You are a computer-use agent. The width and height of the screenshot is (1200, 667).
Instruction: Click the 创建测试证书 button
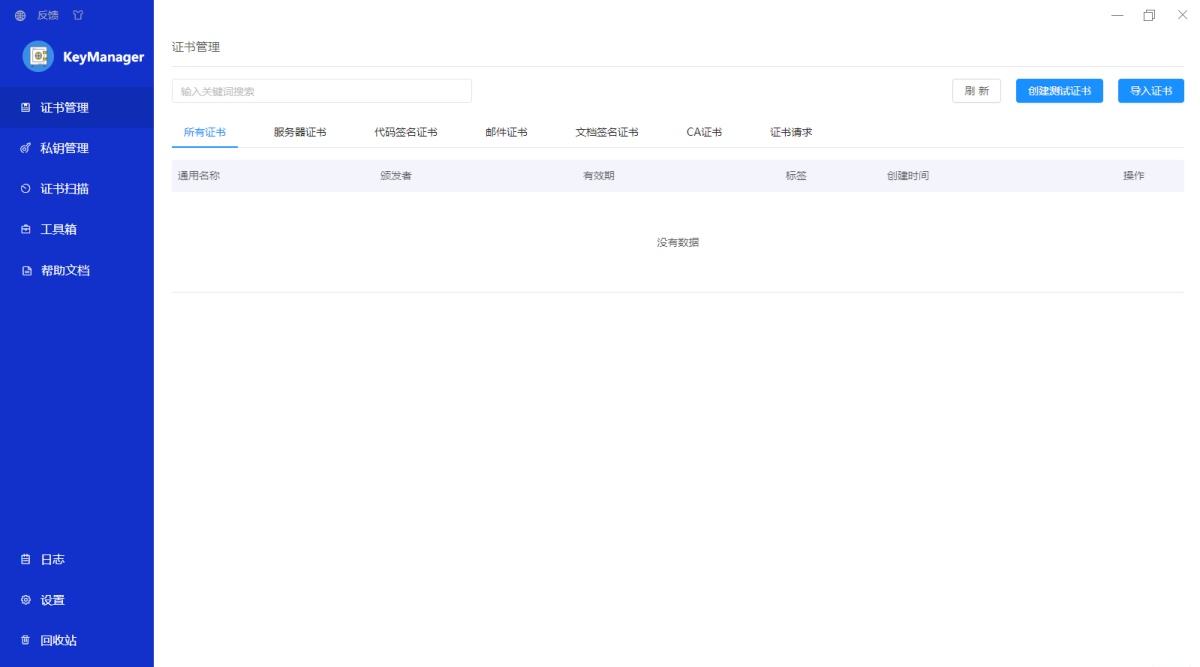[x=1059, y=91]
